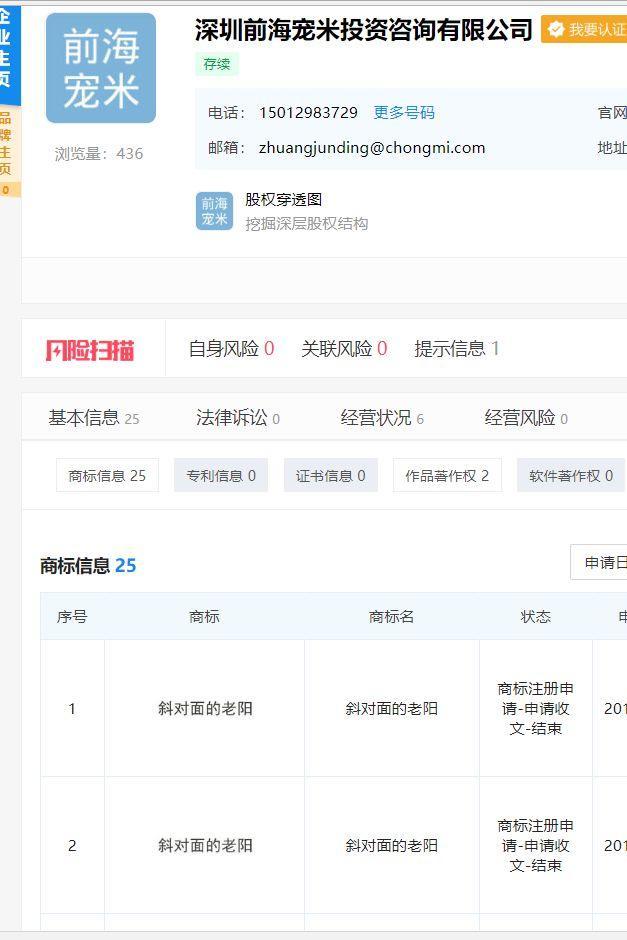
Task: Click email zhuangjunding@chongmi.com
Action: pyautogui.click(x=372, y=147)
